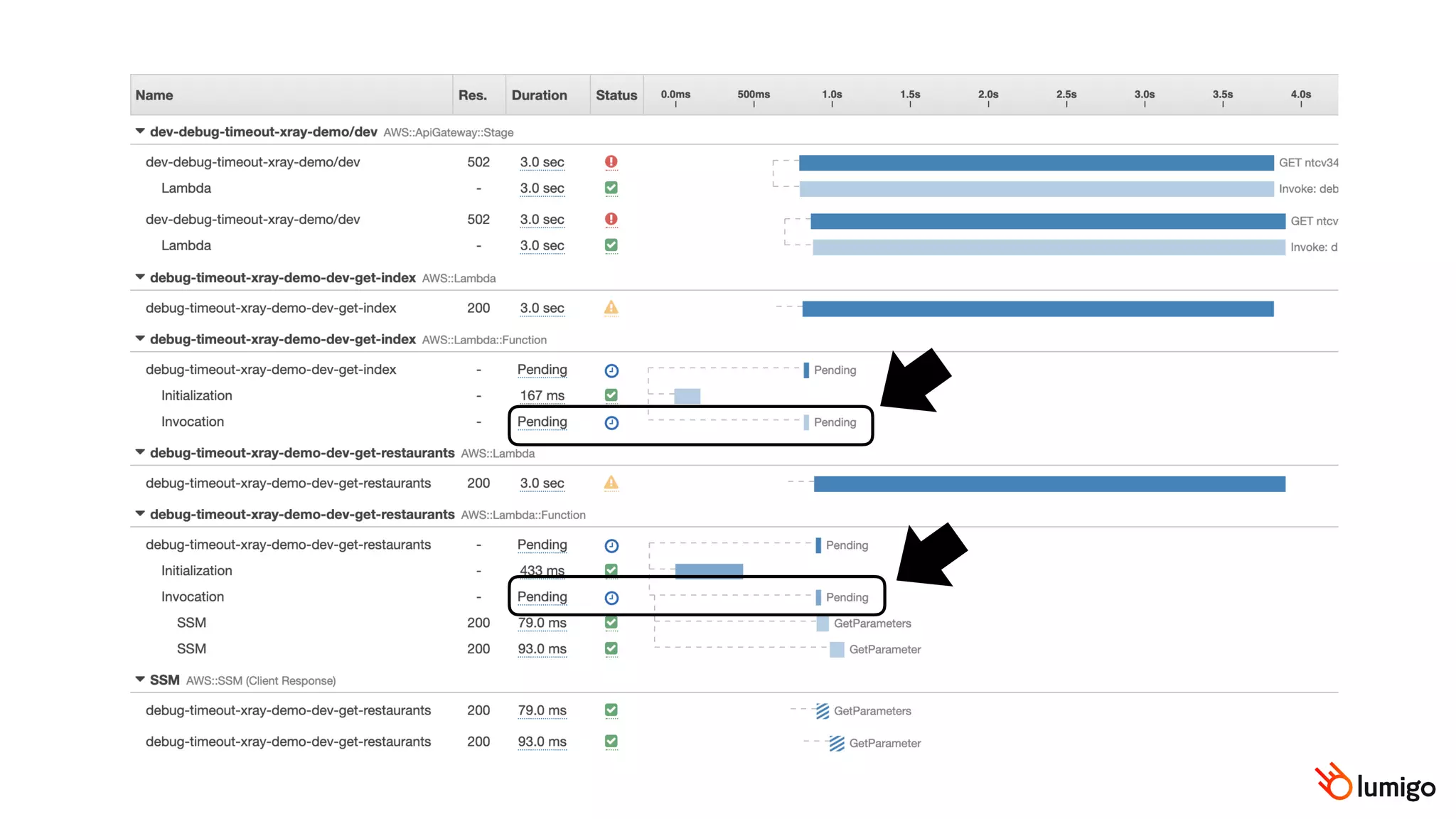Screen dimensions: 1456x819
Task: Click the Duration column header
Action: [x=539, y=95]
